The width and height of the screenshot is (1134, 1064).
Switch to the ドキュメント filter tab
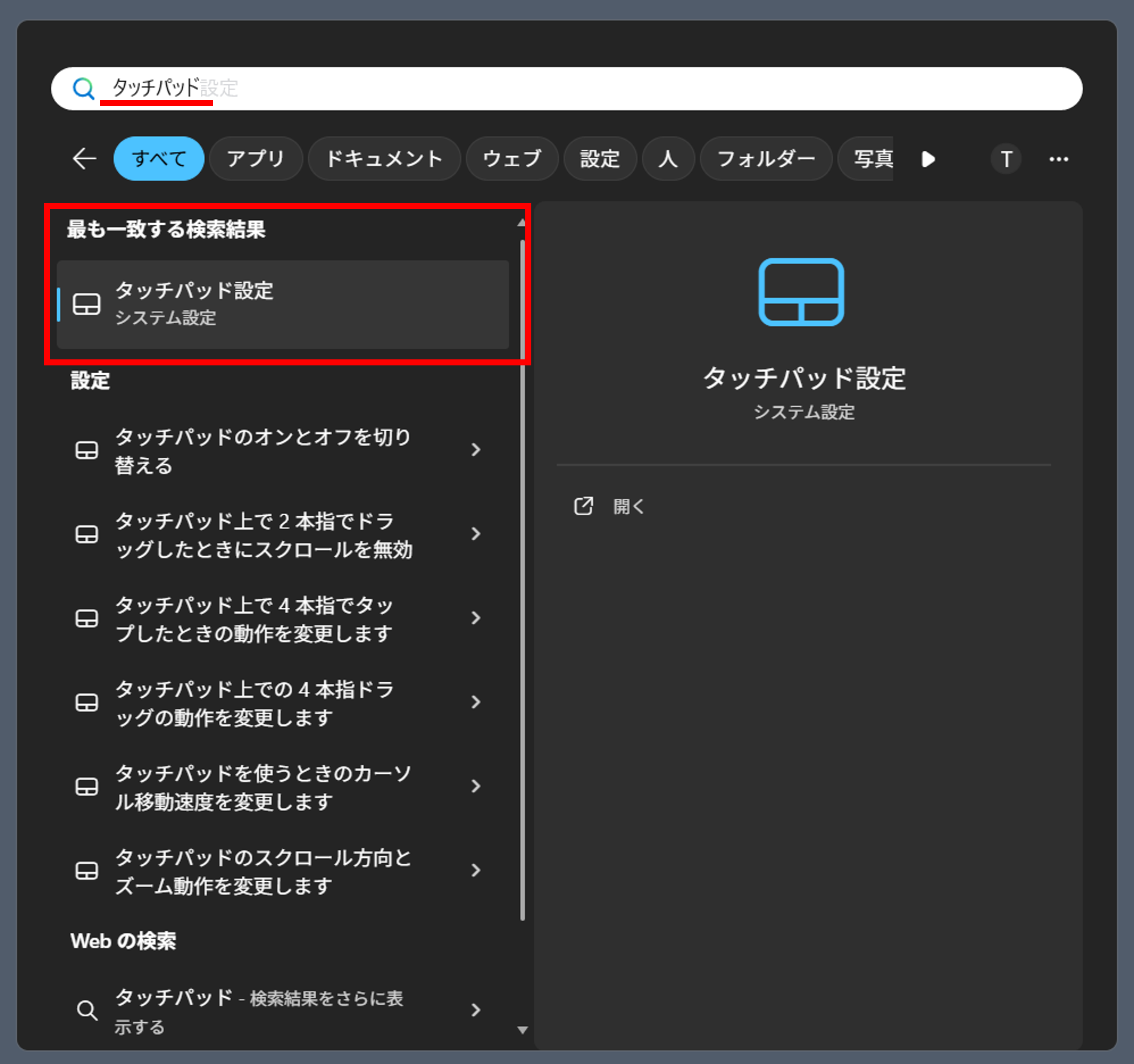pos(384,159)
